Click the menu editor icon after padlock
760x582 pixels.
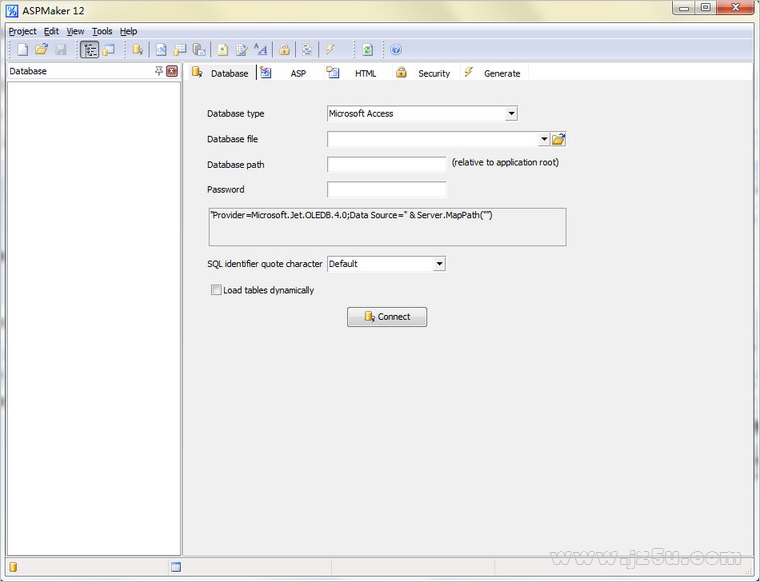click(307, 49)
